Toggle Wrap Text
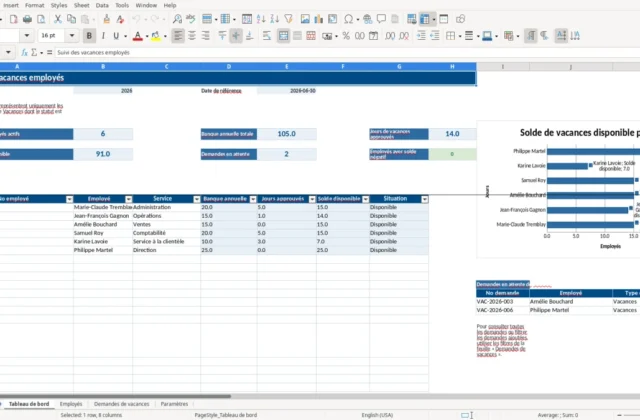Viewport: 640px width, 420px height. (267, 36)
